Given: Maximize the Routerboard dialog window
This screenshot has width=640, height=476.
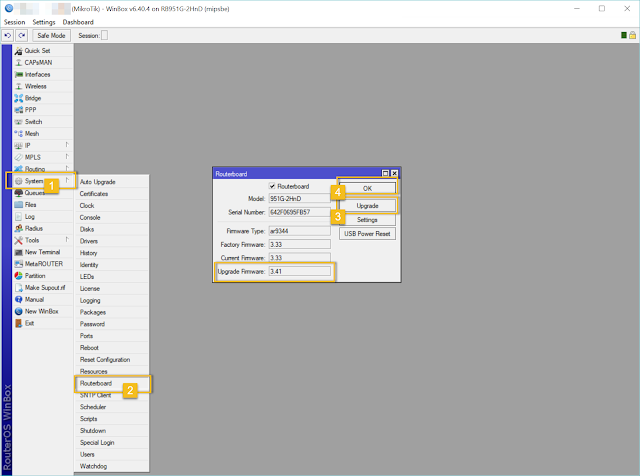Looking at the screenshot, I should (385, 173).
